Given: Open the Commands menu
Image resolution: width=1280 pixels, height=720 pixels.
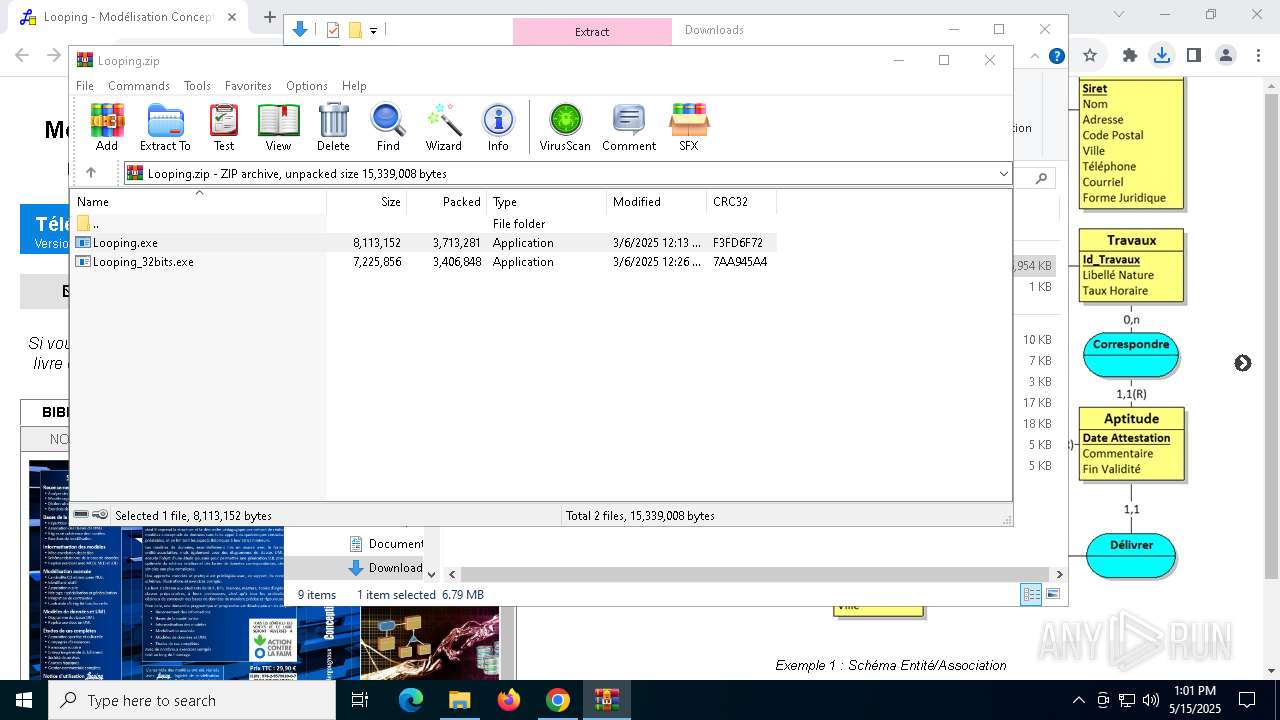Looking at the screenshot, I should click(139, 86).
